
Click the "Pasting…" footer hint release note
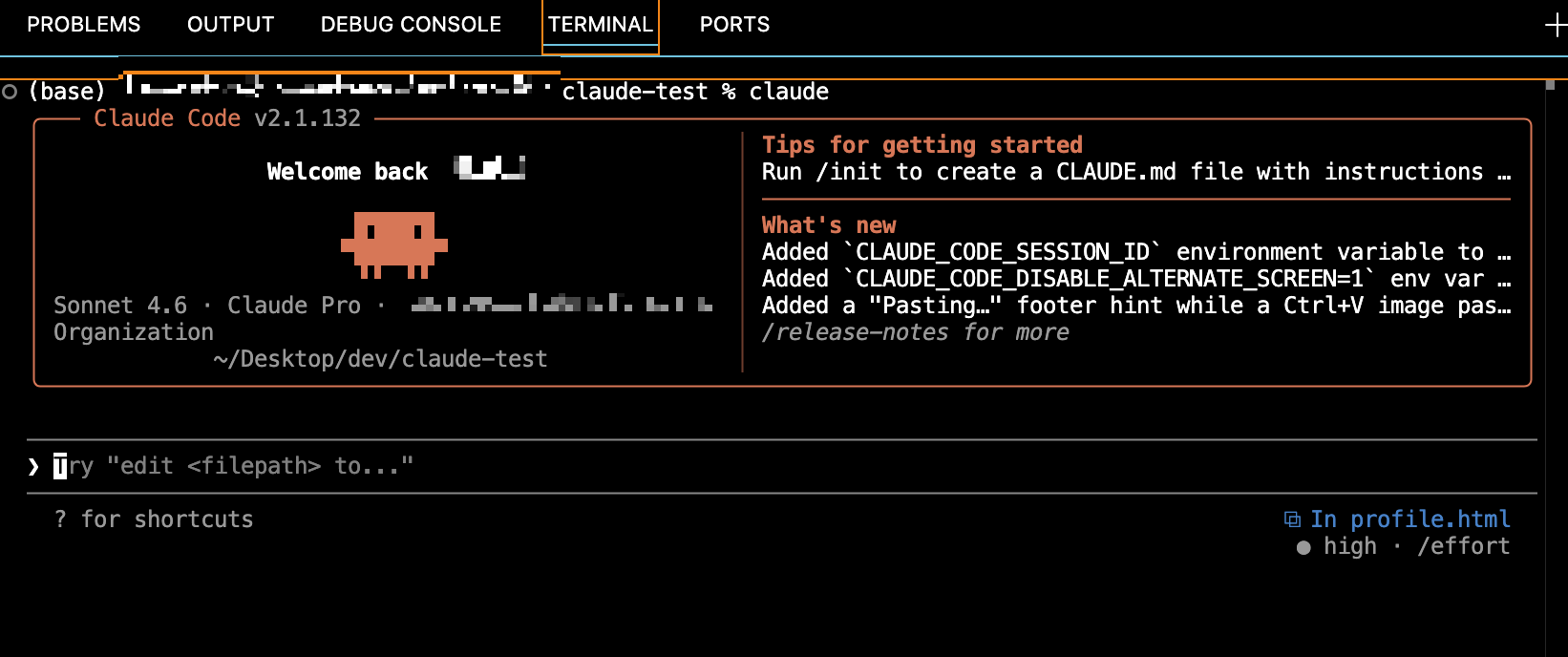1136,306
